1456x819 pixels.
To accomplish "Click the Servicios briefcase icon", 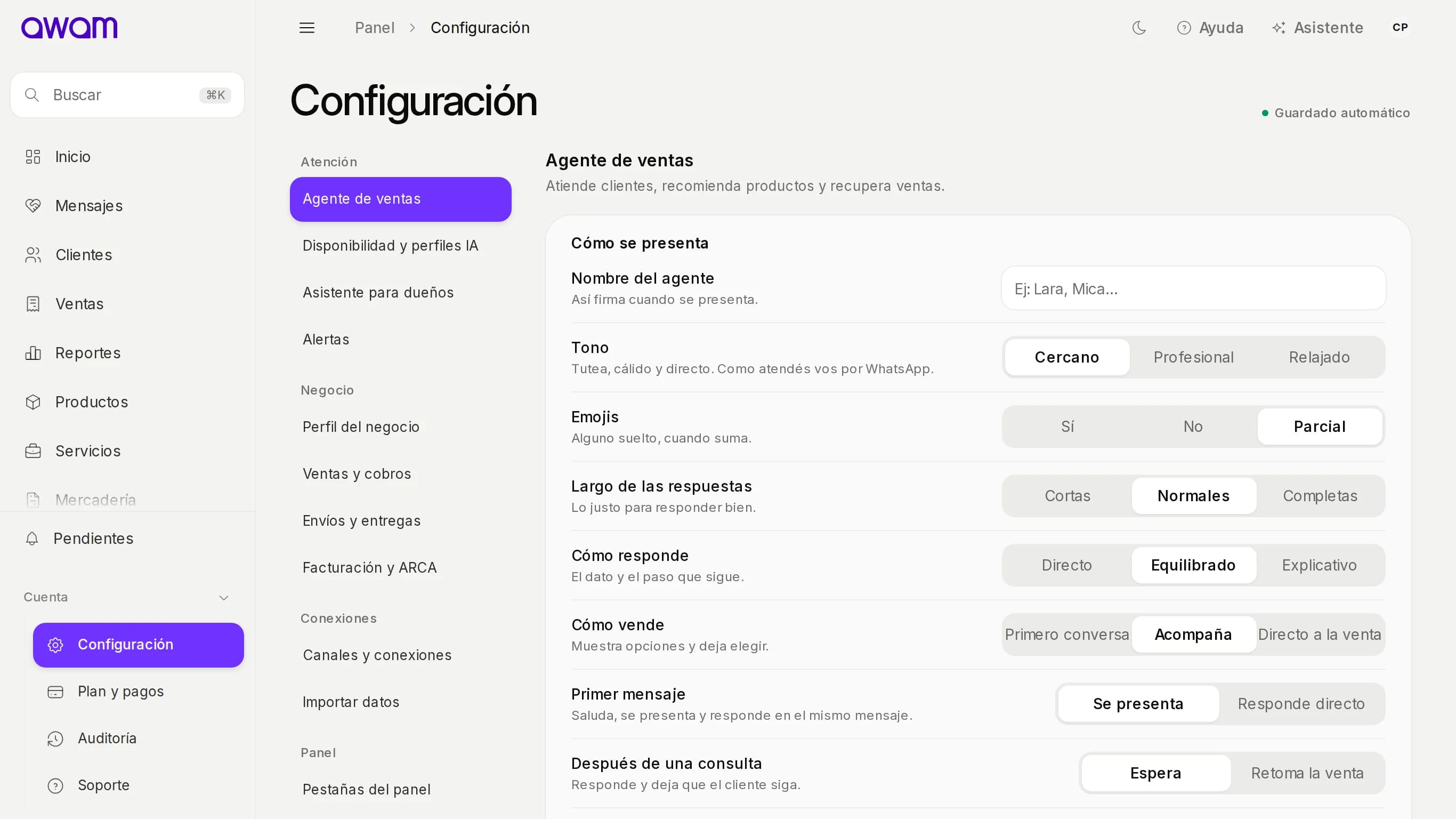I will click(x=33, y=451).
